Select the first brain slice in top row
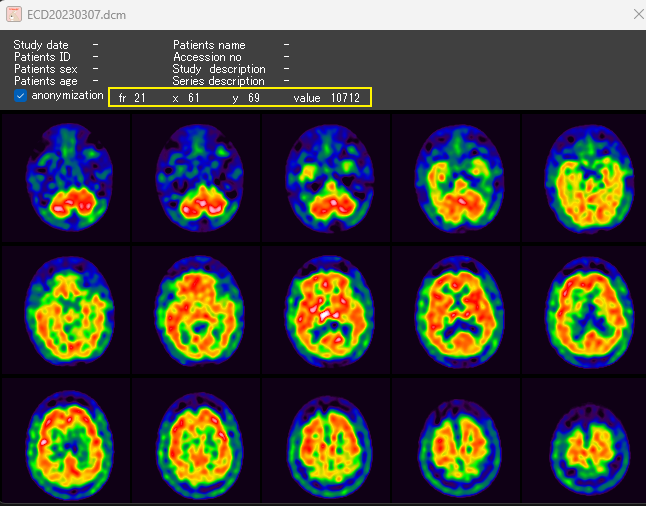 (66, 177)
